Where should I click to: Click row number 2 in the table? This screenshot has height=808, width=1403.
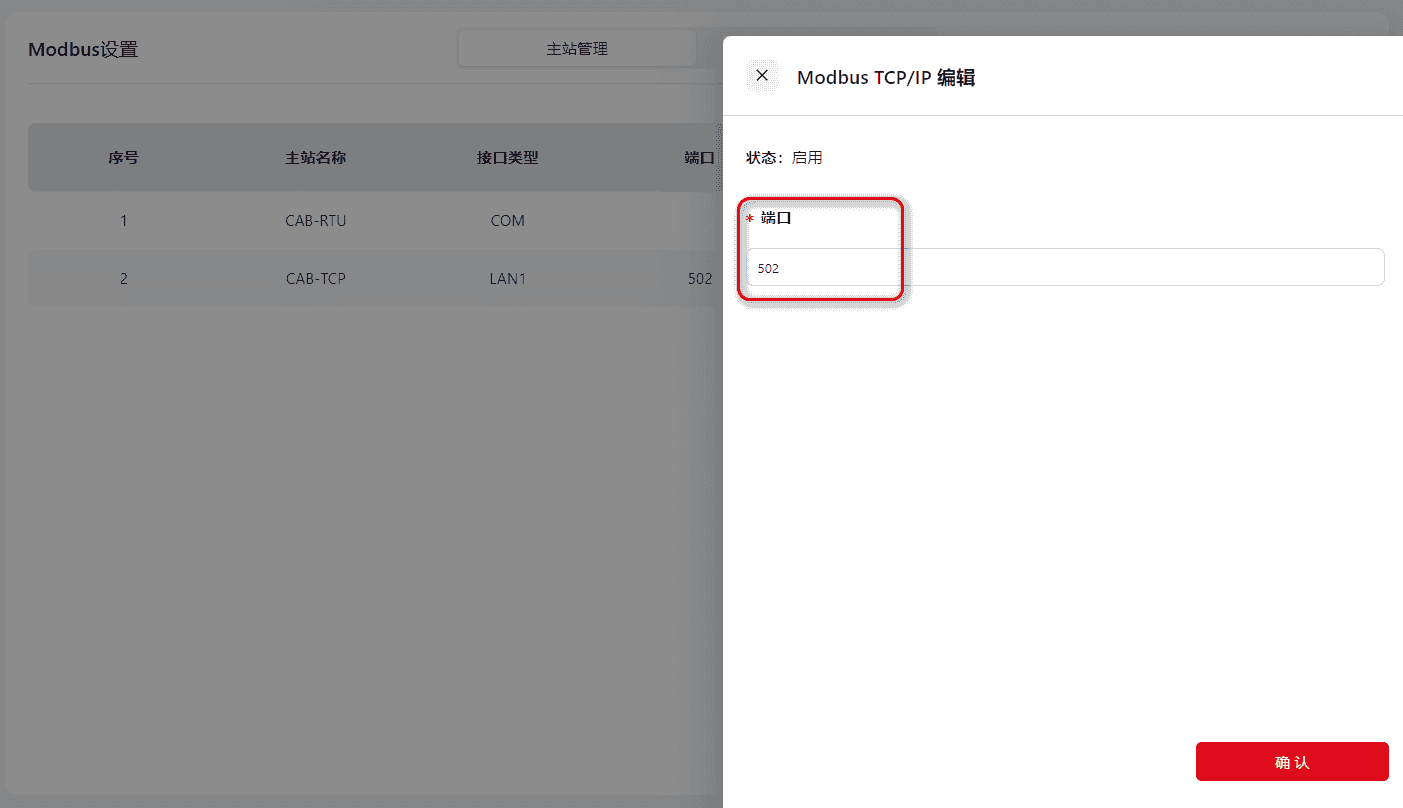pos(124,279)
